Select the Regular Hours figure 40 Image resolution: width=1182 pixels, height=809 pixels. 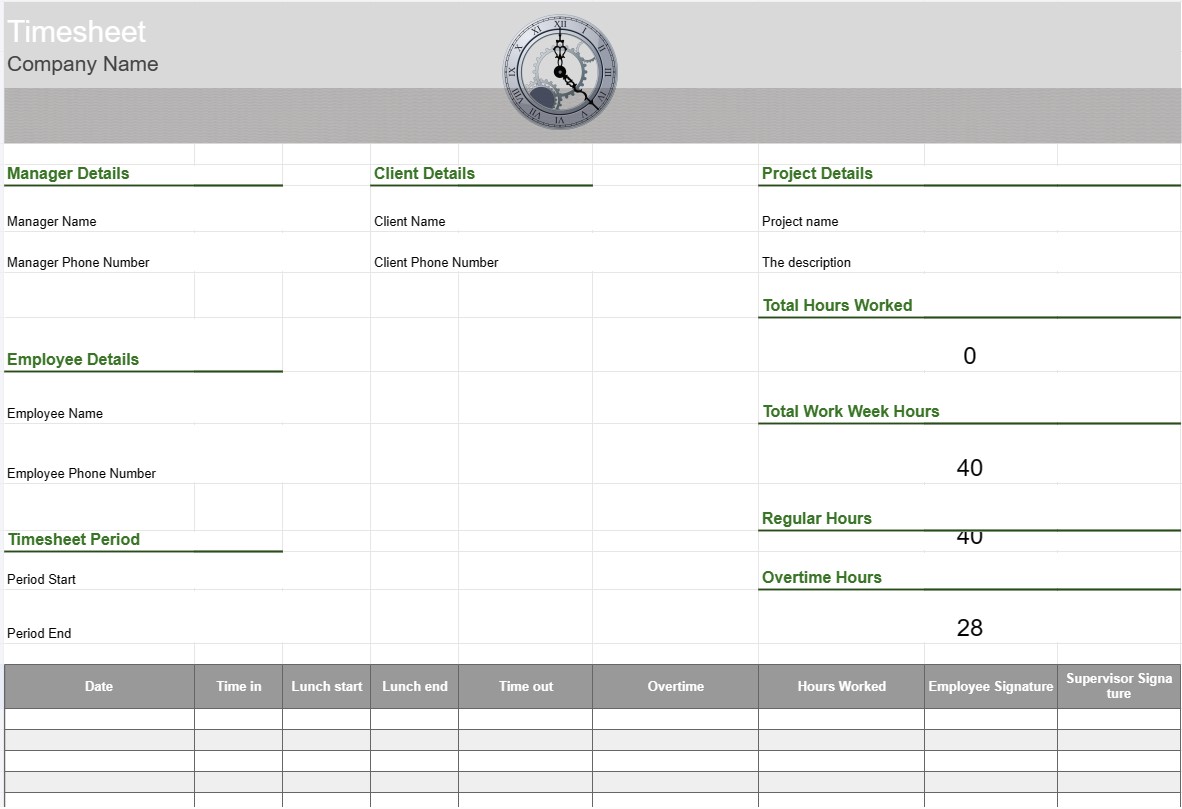967,537
